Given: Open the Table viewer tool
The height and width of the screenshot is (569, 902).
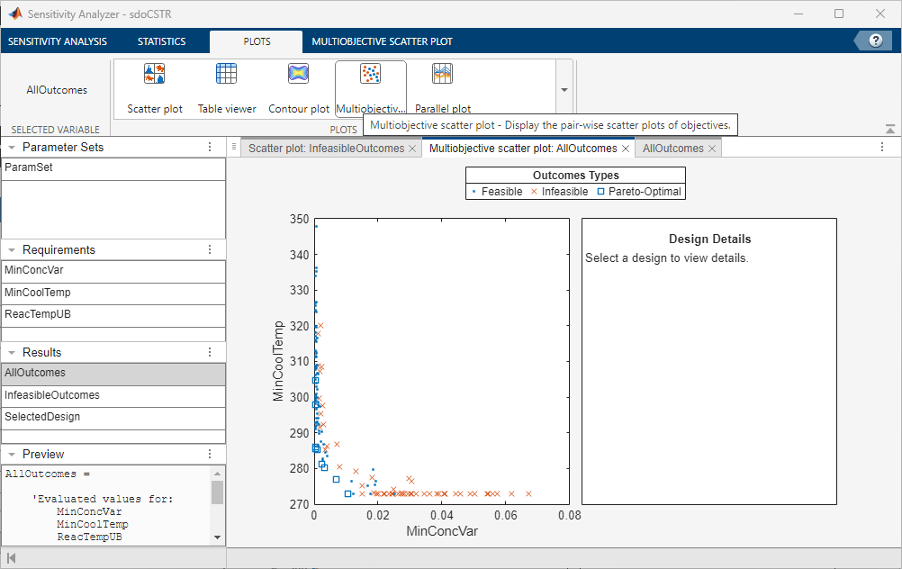Looking at the screenshot, I should (227, 86).
